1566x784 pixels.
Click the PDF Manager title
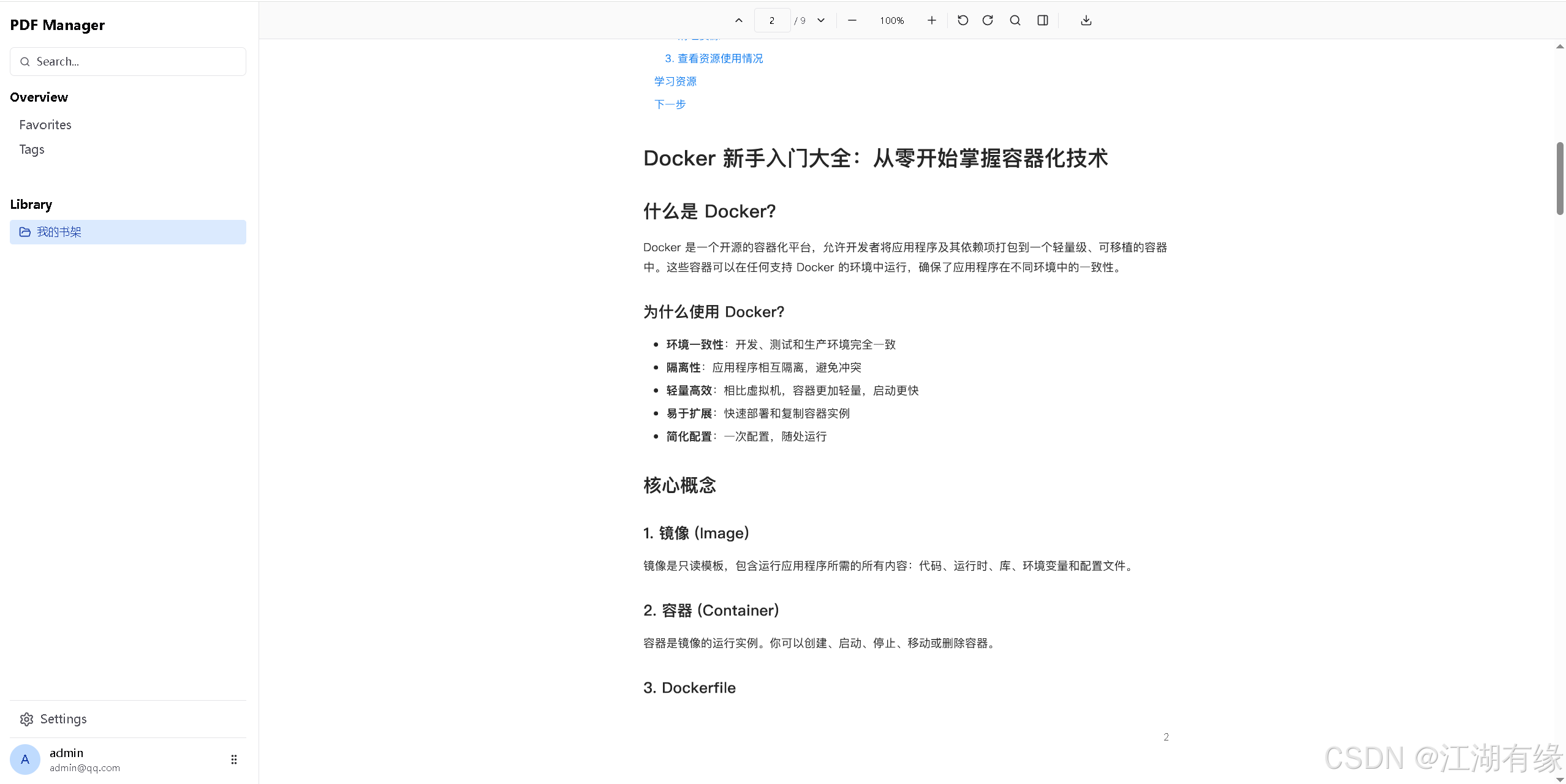[x=58, y=25]
